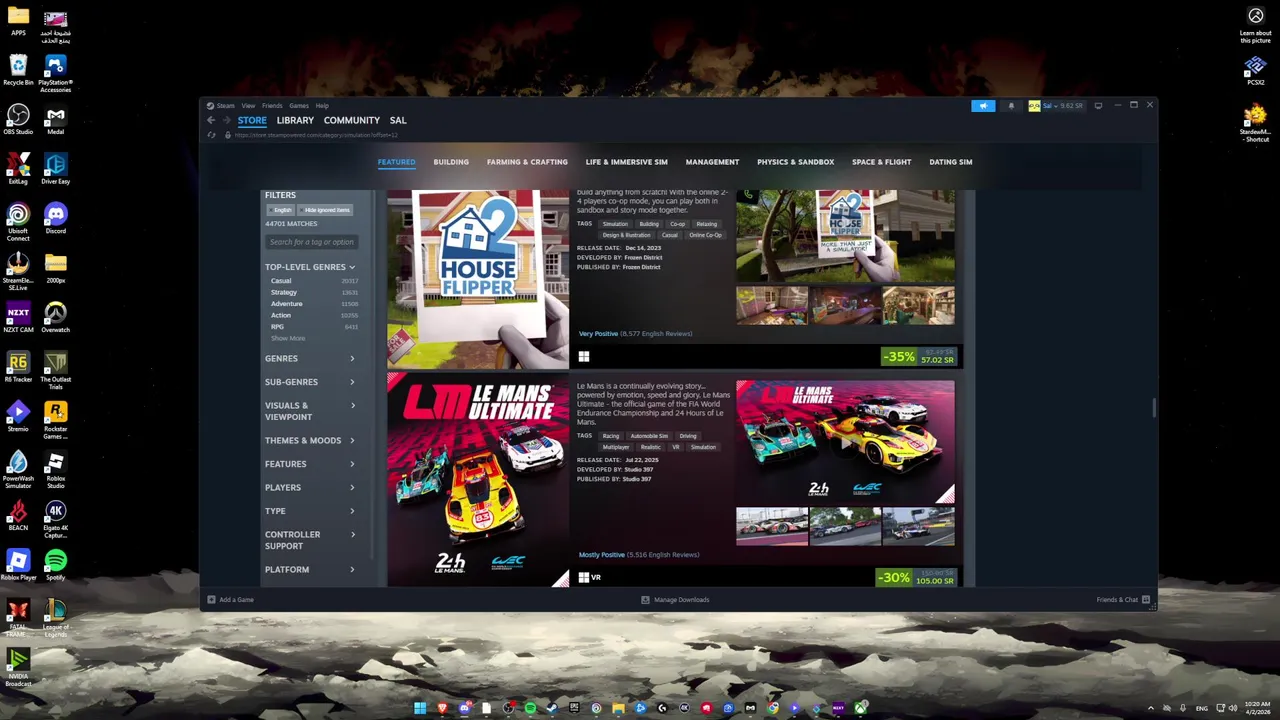Screen dimensions: 1280x720
Task: Open the Sal account dropdown with wallet balance
Action: coord(1063,106)
